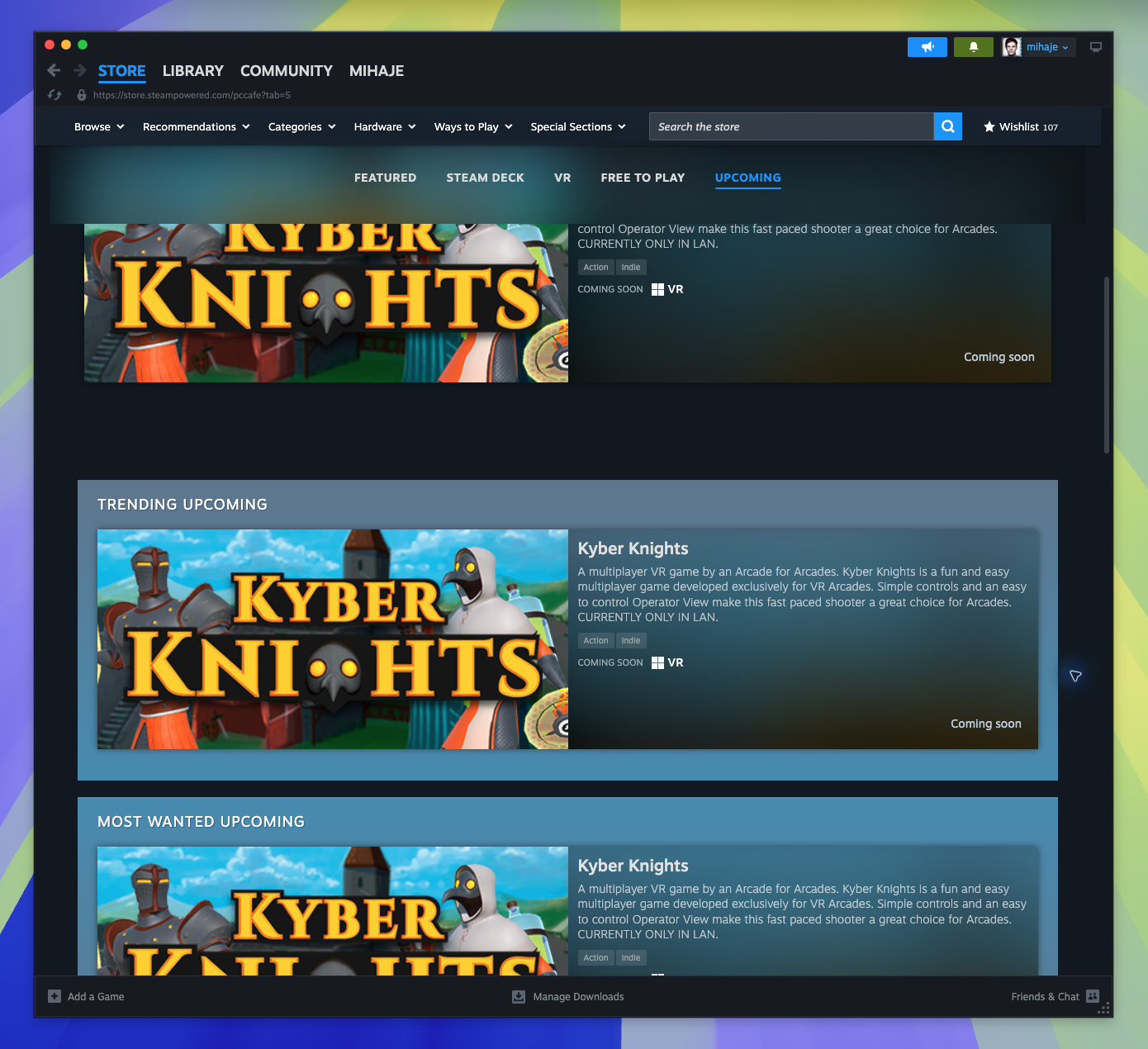The image size is (1148, 1049).
Task: Click the store URL address text
Action: [x=192, y=95]
